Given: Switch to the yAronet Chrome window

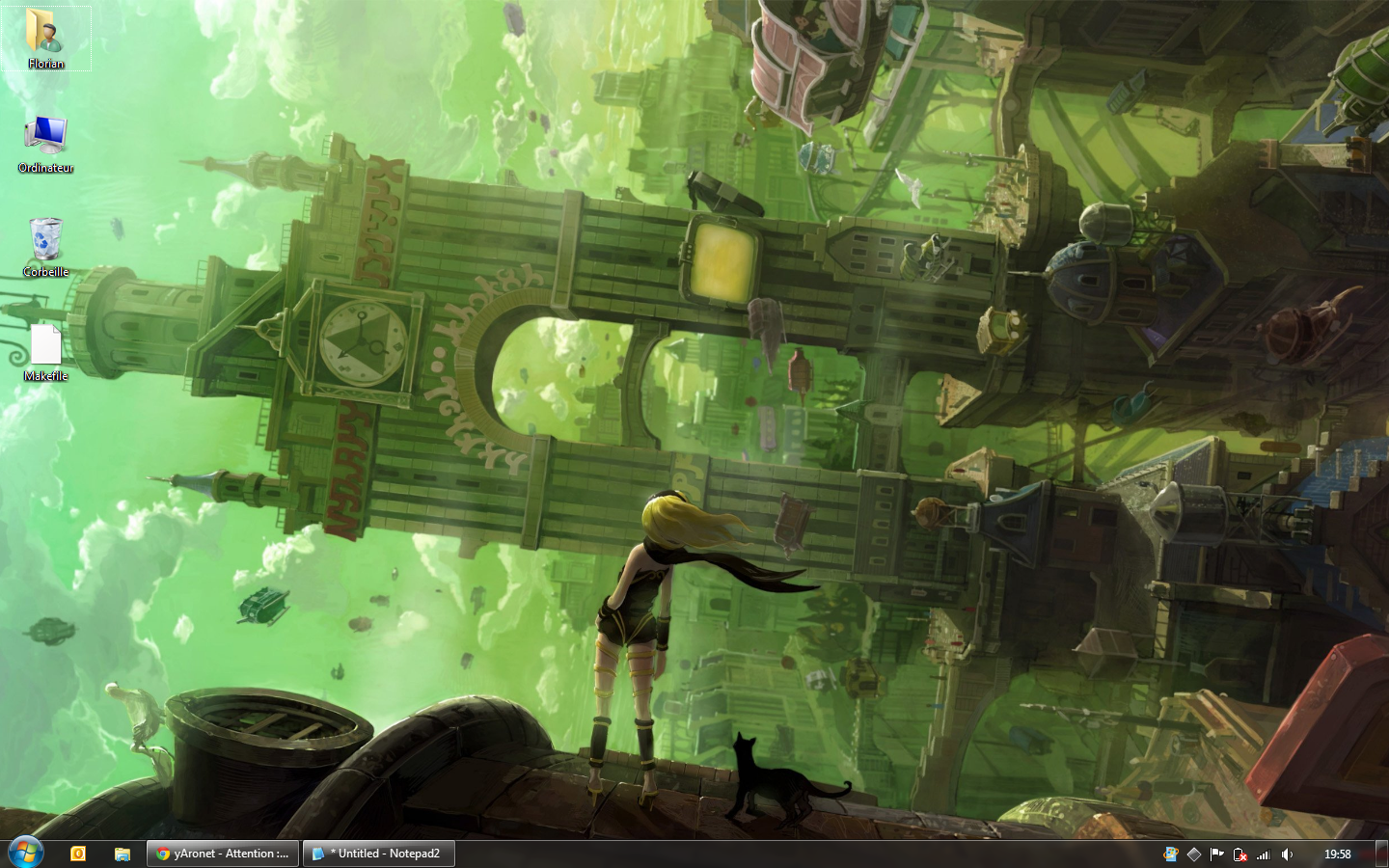Looking at the screenshot, I should [223, 854].
